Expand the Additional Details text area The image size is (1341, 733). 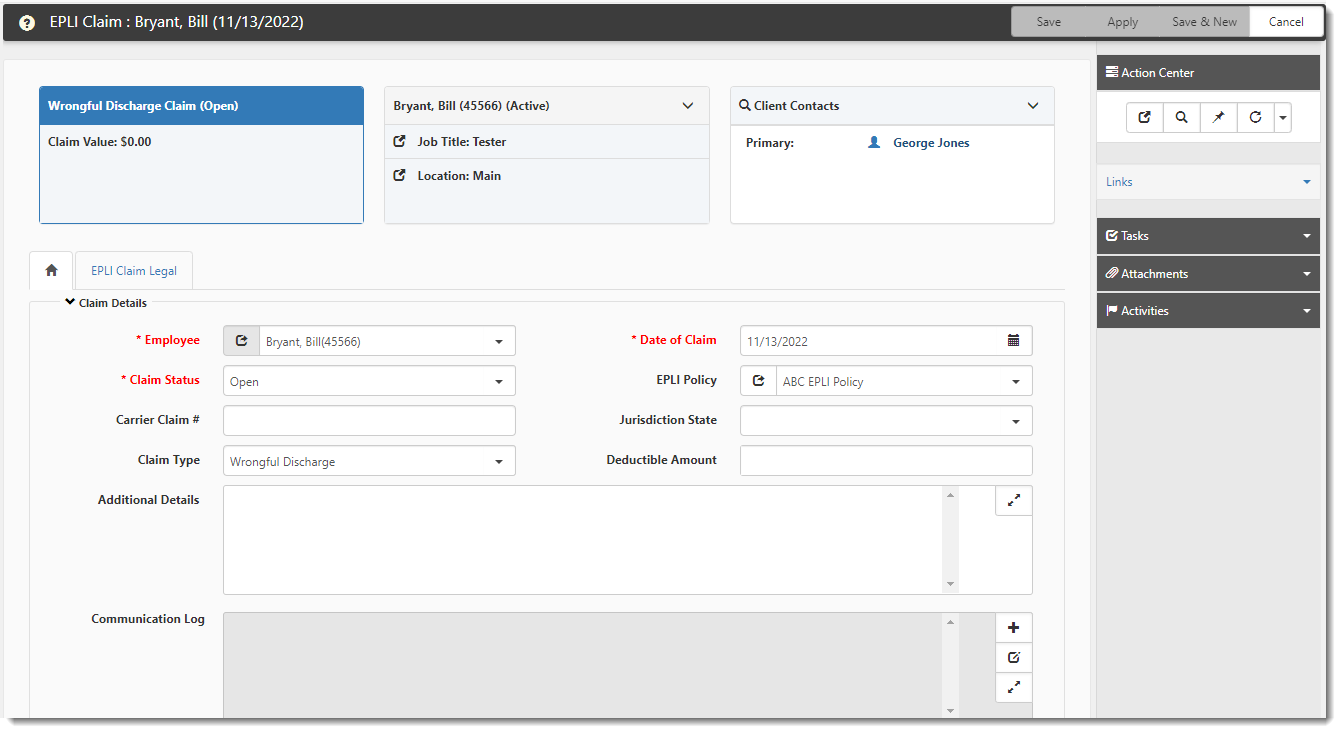(1014, 500)
